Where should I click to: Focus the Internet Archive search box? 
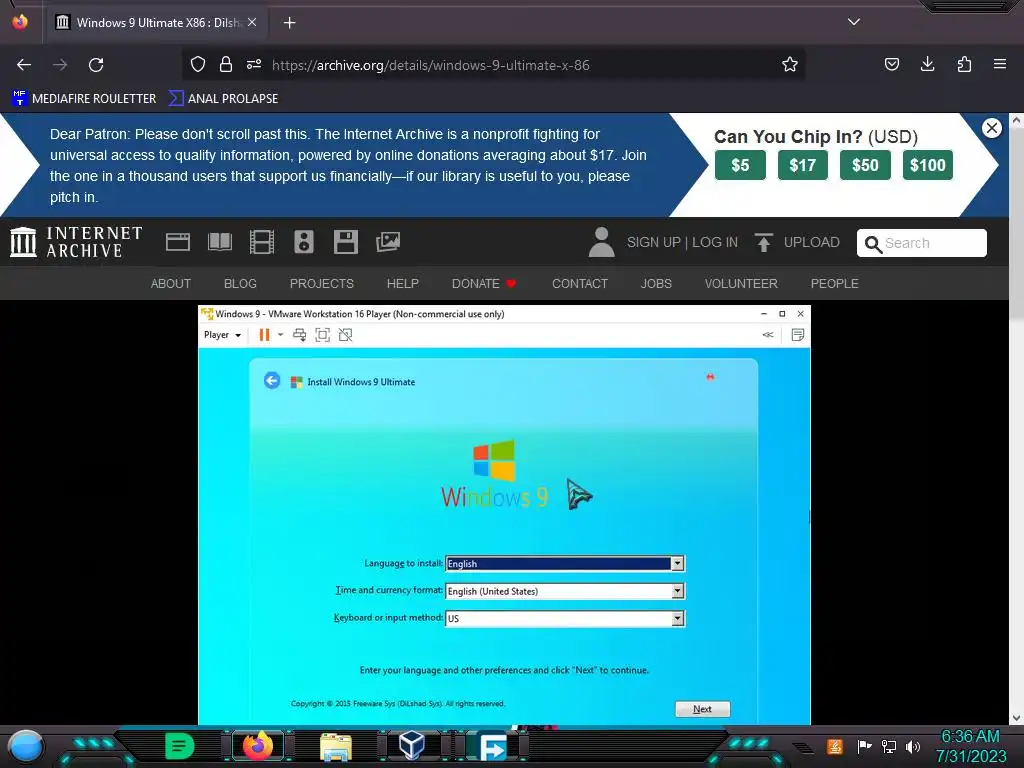pos(921,243)
